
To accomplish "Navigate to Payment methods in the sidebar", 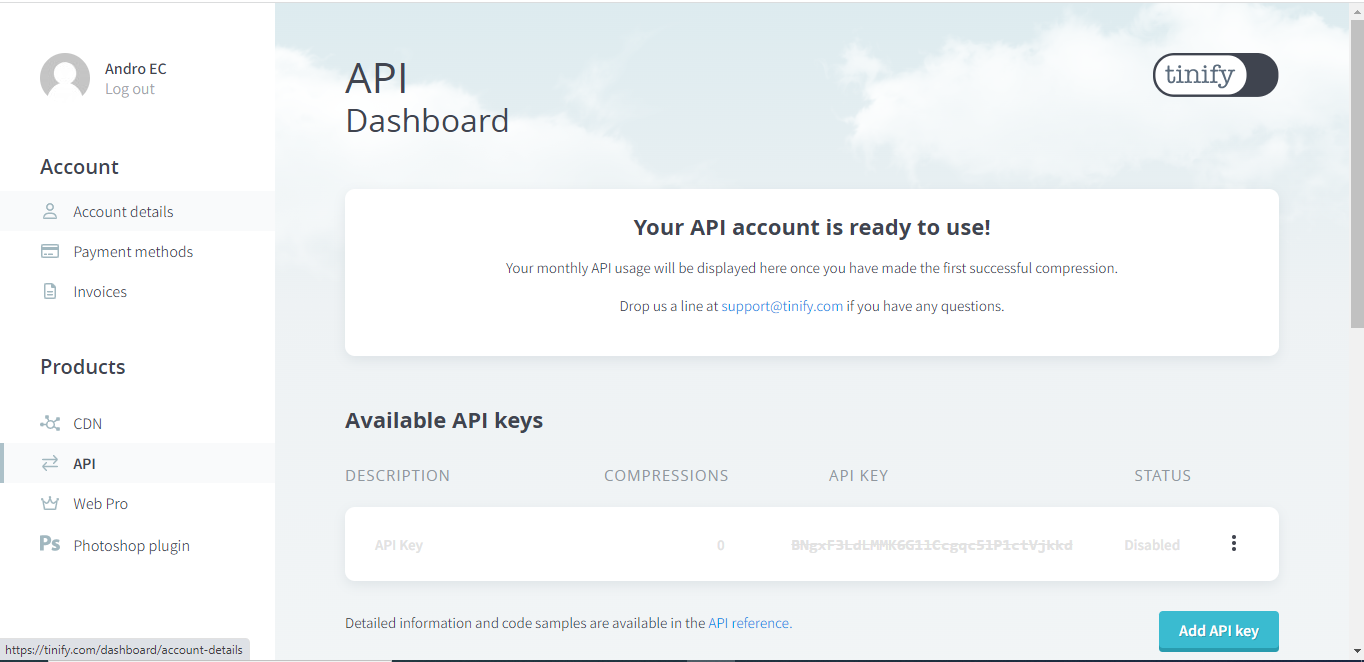I will tap(132, 251).
